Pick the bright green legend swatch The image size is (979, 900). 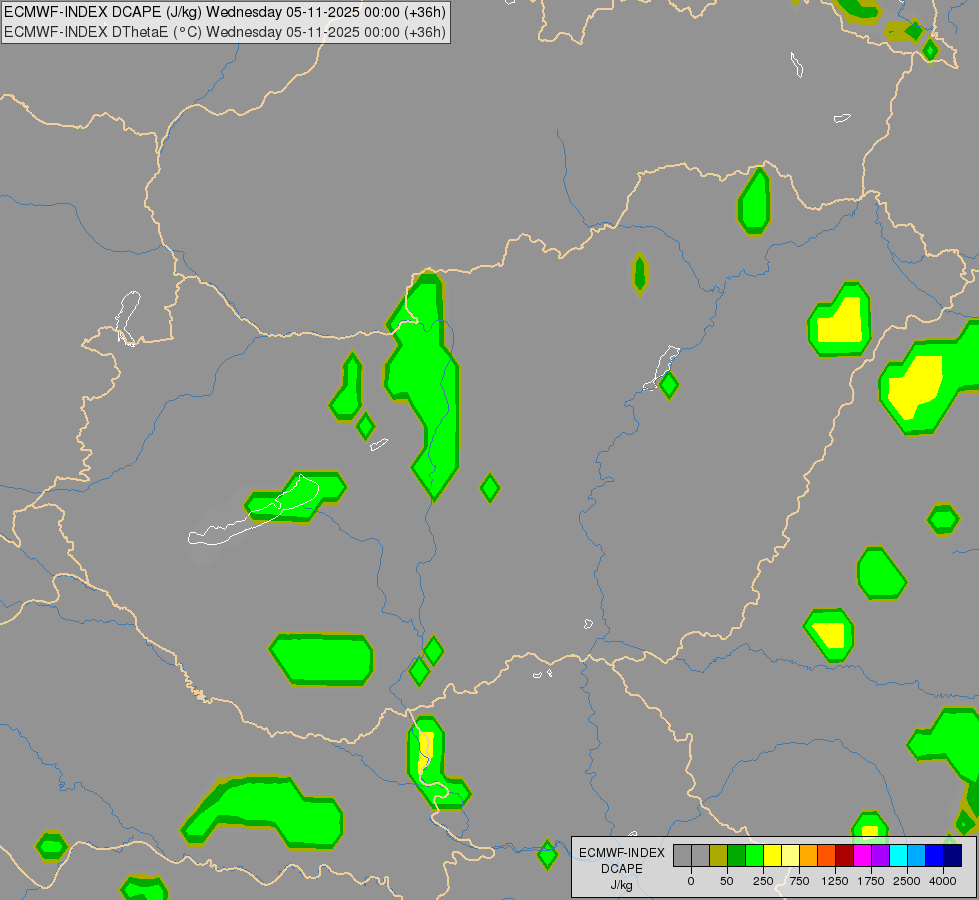point(755,855)
